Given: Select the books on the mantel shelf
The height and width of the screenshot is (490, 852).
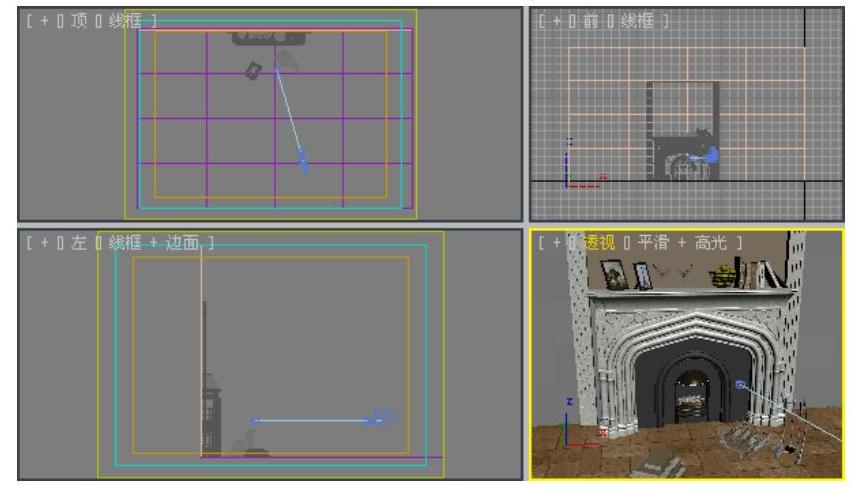Looking at the screenshot, I should (758, 273).
